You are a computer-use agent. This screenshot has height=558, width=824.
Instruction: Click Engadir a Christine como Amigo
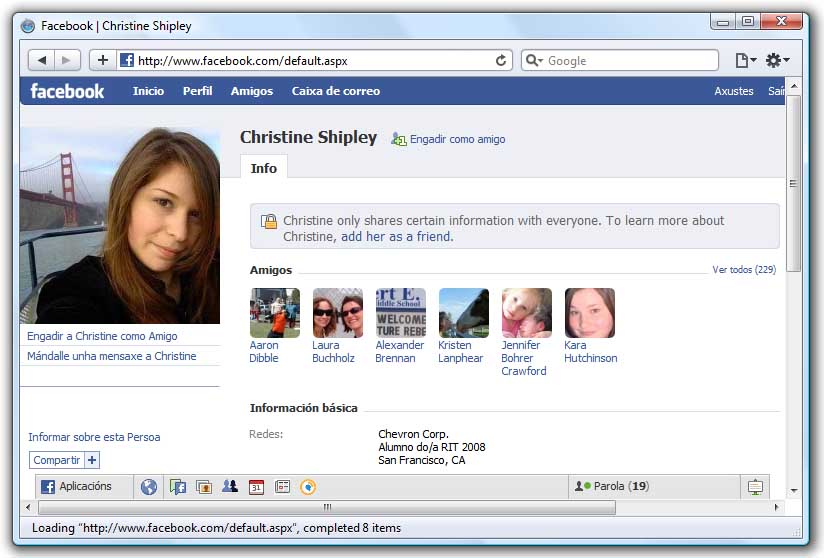(x=102, y=336)
